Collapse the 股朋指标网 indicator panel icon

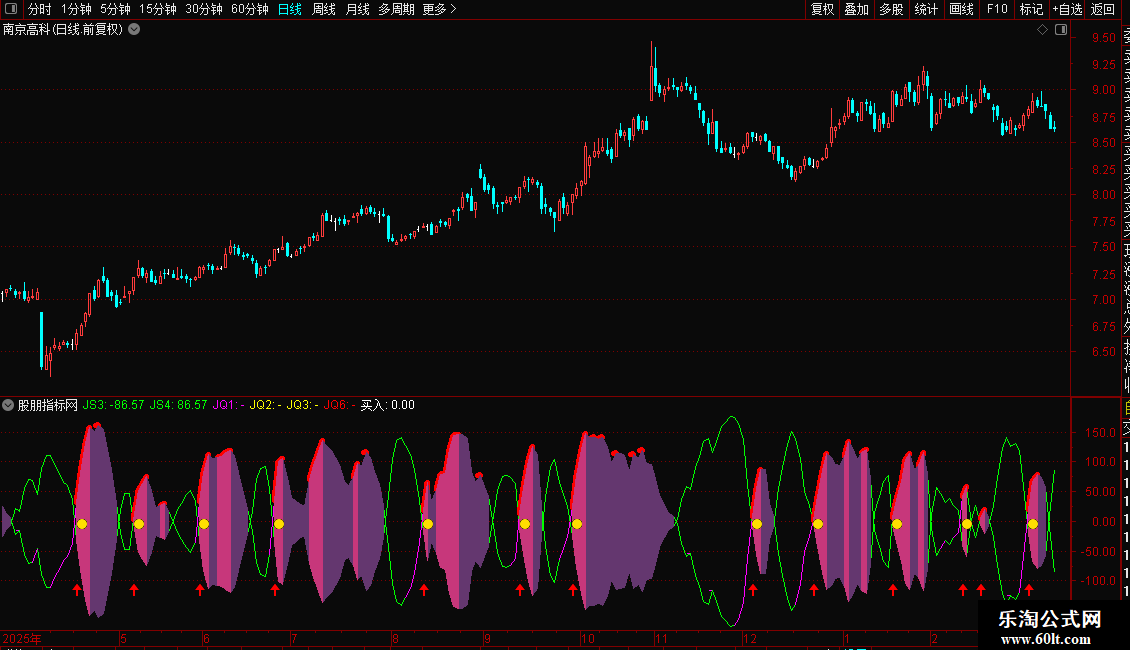pyautogui.click(x=8, y=405)
